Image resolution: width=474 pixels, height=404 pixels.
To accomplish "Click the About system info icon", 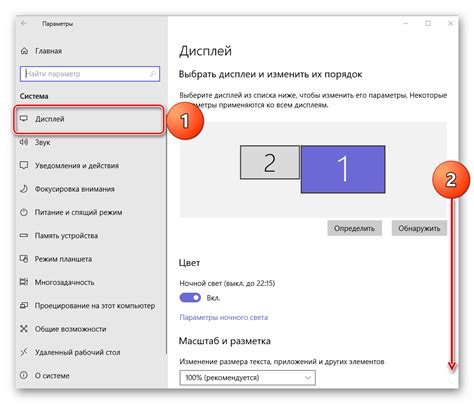I will point(24,376).
